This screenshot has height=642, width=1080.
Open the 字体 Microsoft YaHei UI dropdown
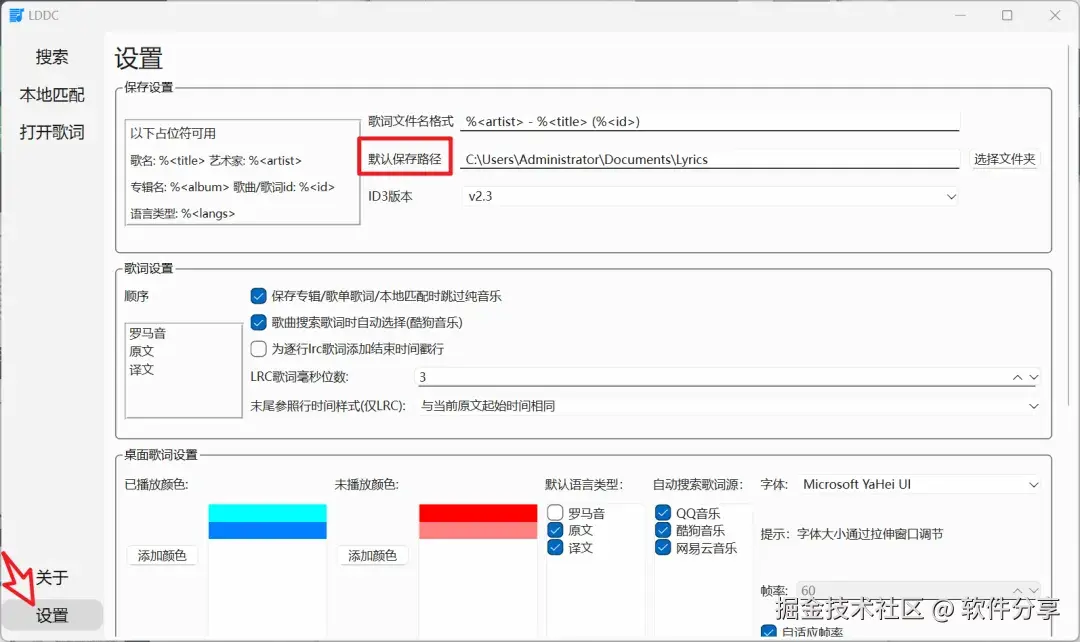(x=919, y=485)
